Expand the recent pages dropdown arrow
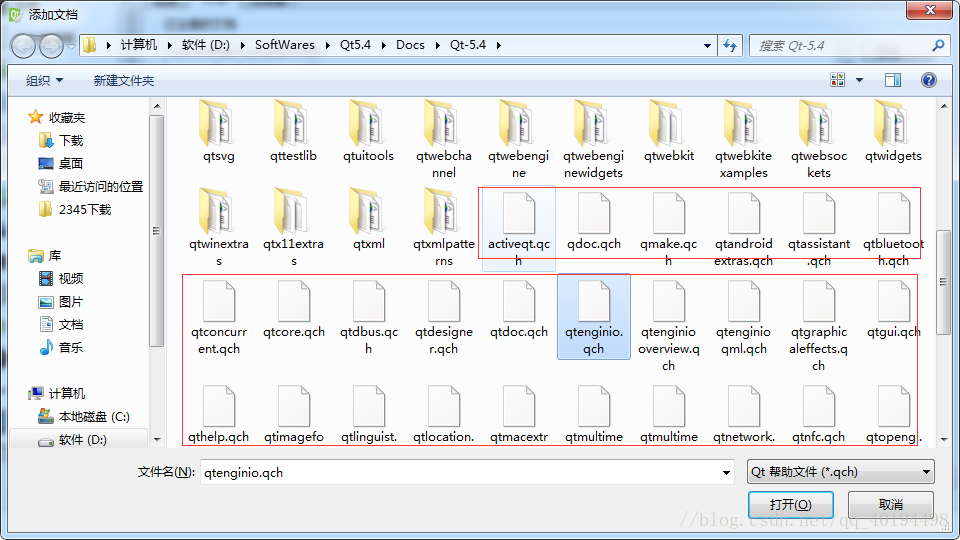 click(71, 47)
